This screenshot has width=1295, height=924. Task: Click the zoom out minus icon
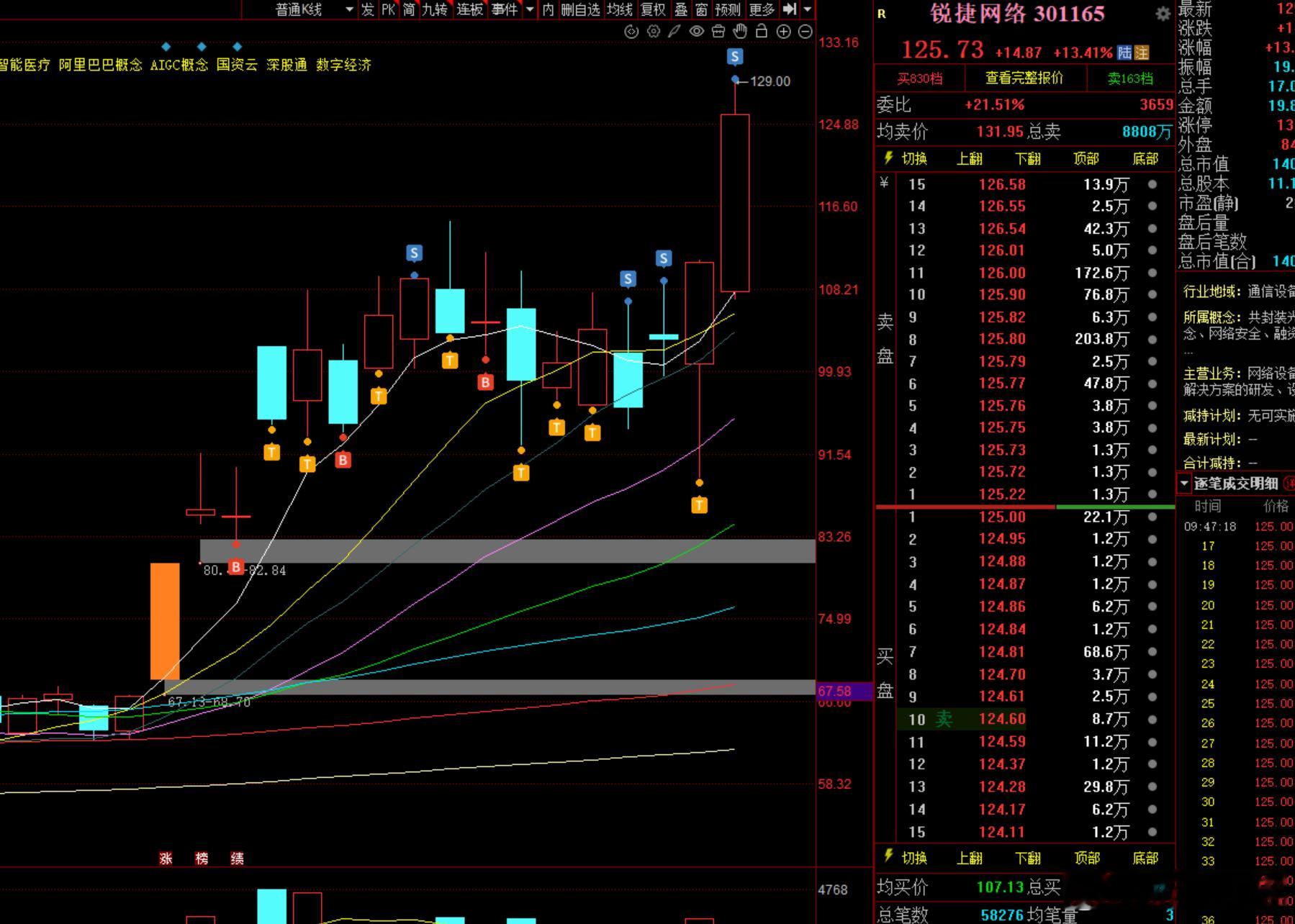(x=806, y=31)
